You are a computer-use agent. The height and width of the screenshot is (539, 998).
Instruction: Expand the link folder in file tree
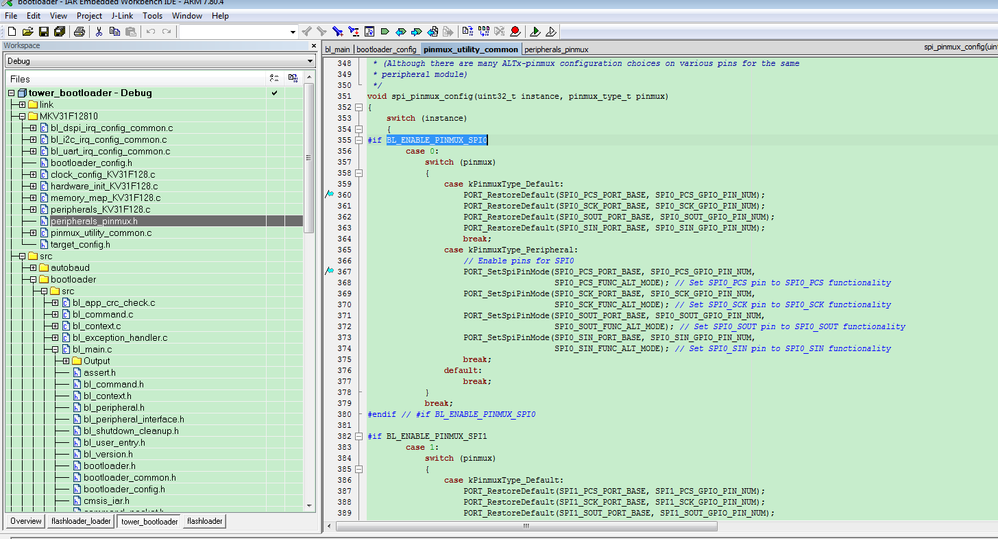point(20,104)
